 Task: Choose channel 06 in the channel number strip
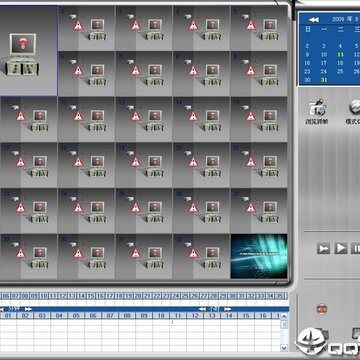pyautogui.click(x=6, y=296)
